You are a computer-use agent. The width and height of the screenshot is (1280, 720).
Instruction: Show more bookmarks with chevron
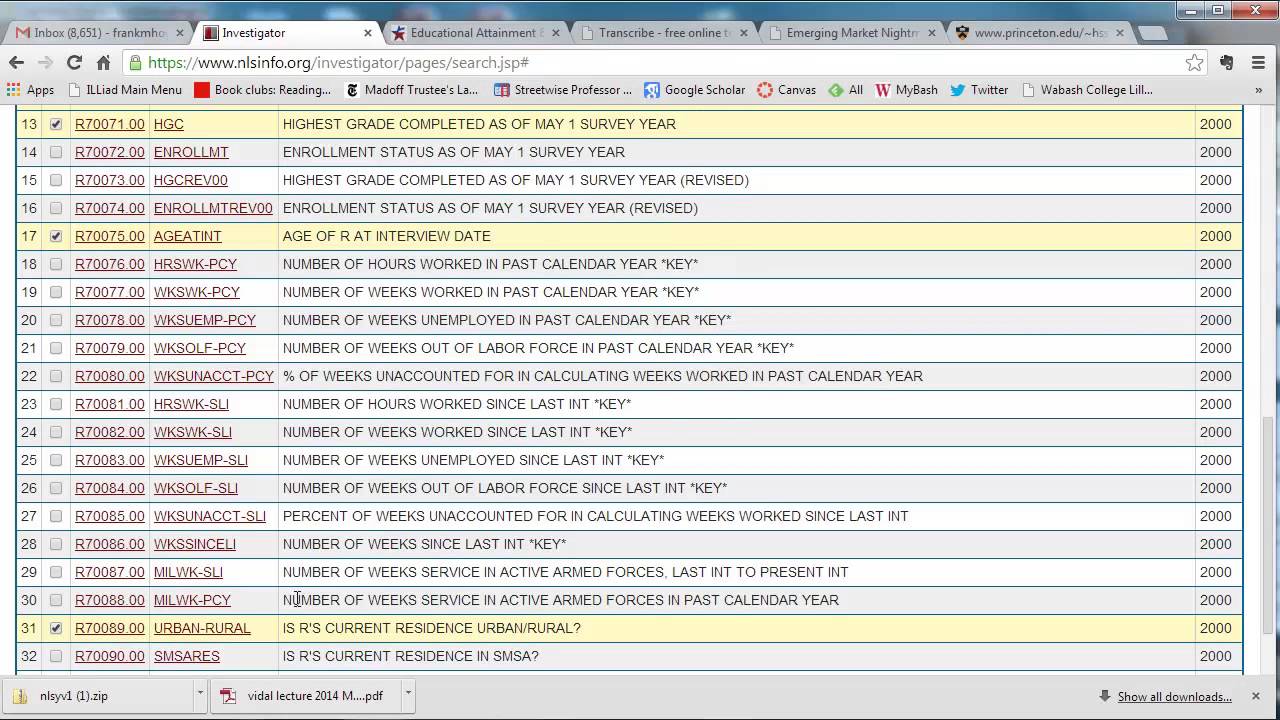tap(1258, 90)
